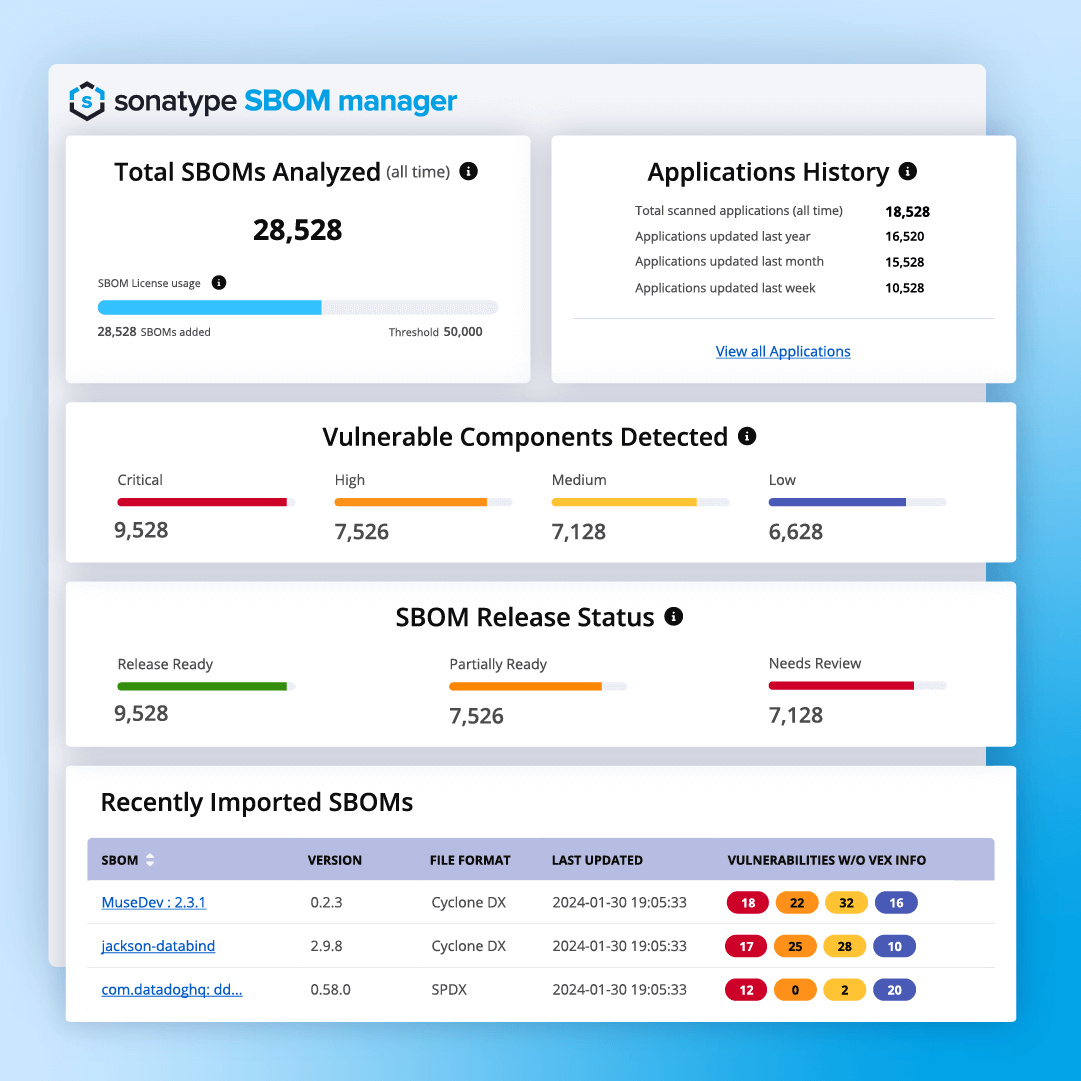Click the orange badge showing 25 for jackson-databind
The height and width of the screenshot is (1081, 1081).
795,946
